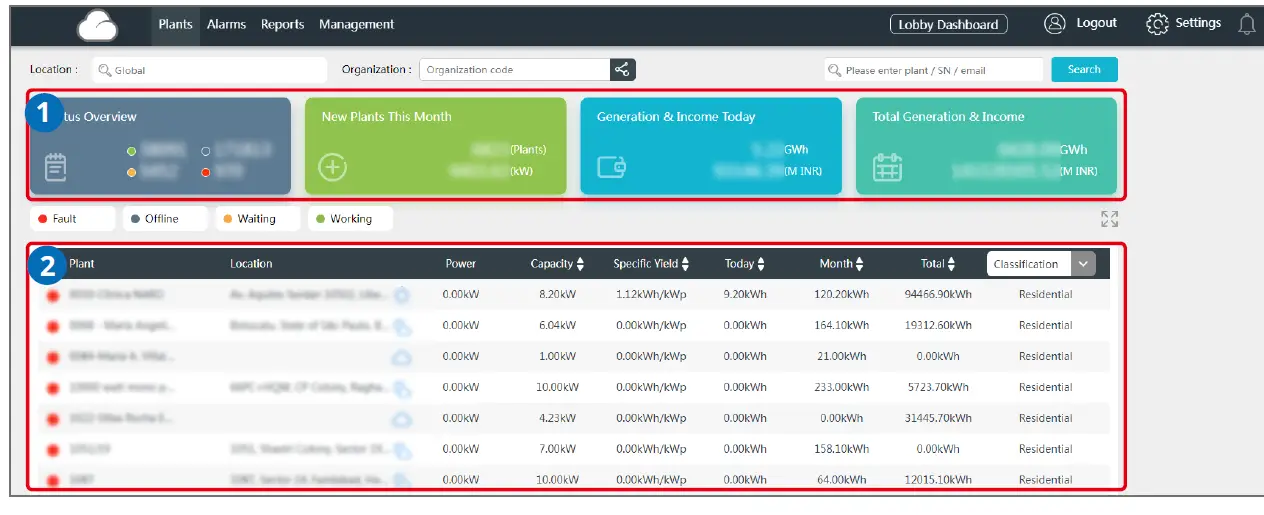Focus the Organization code input field

click(514, 70)
